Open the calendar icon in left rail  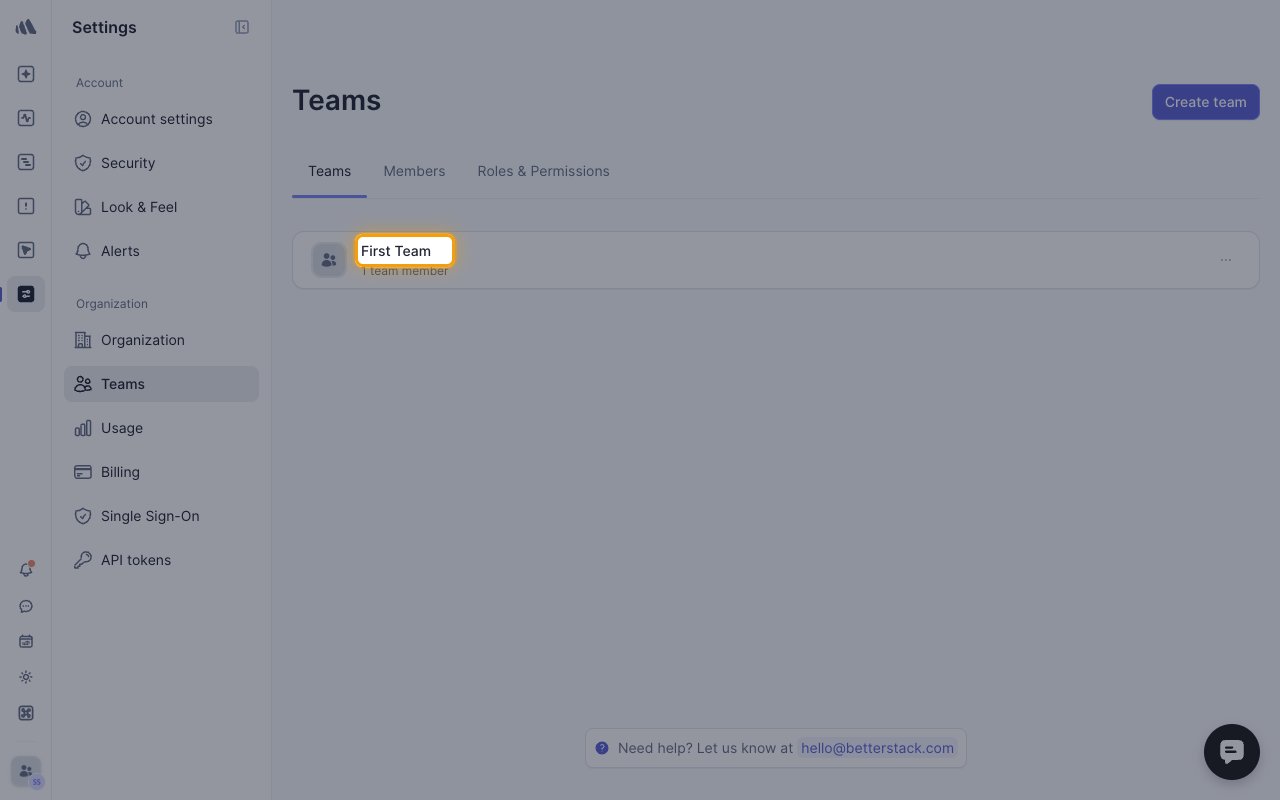26,641
